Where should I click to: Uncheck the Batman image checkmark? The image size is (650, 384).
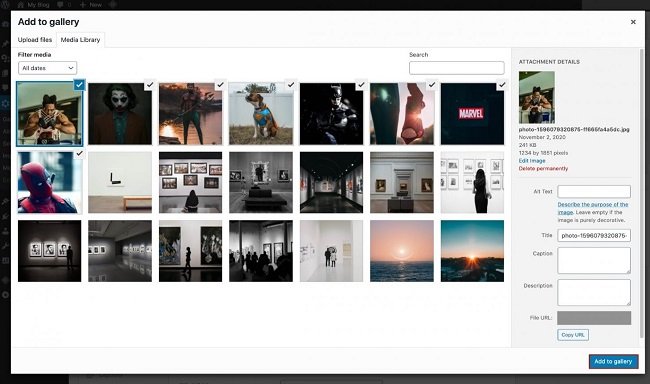tap(361, 84)
